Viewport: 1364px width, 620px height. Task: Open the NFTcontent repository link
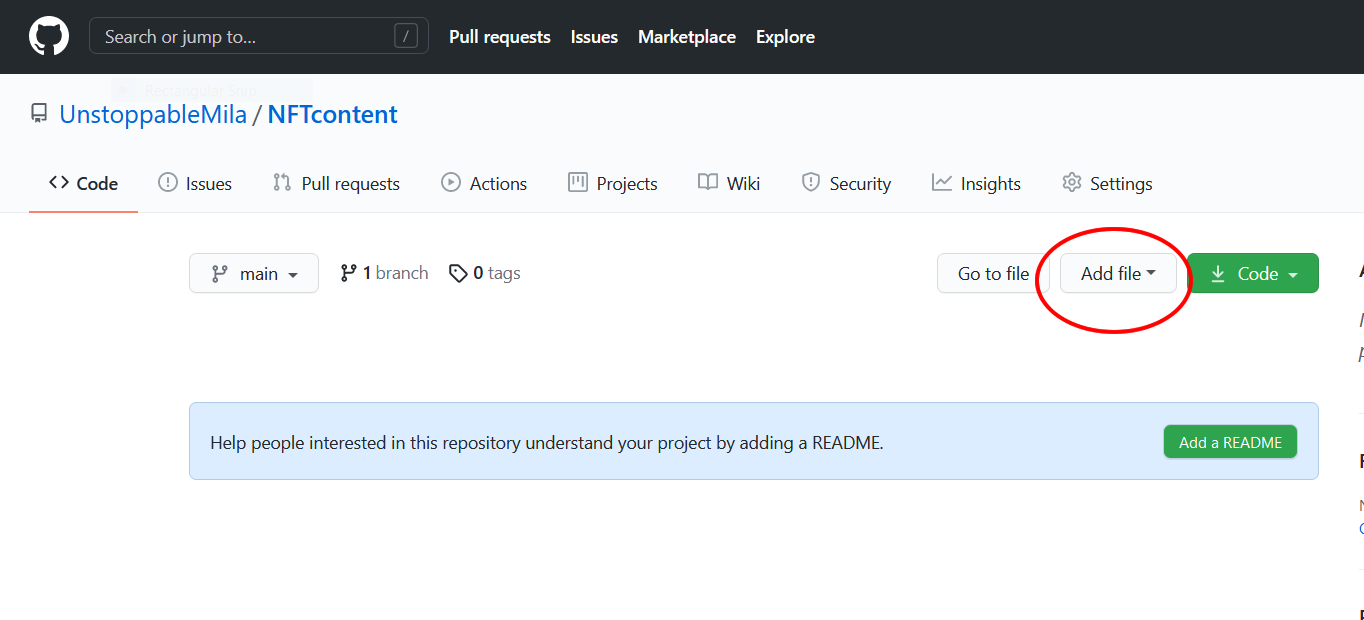[x=333, y=114]
